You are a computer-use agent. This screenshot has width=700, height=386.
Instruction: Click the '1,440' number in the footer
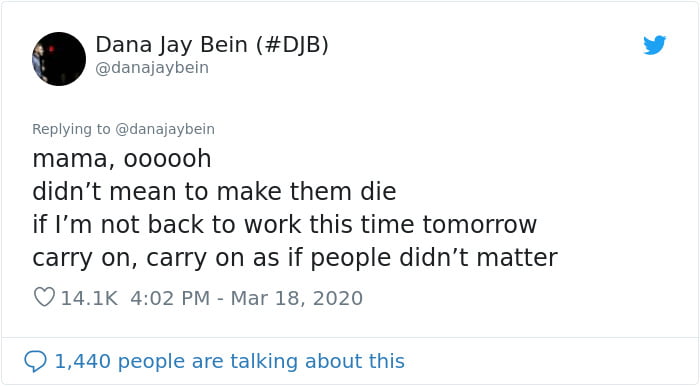click(82, 361)
